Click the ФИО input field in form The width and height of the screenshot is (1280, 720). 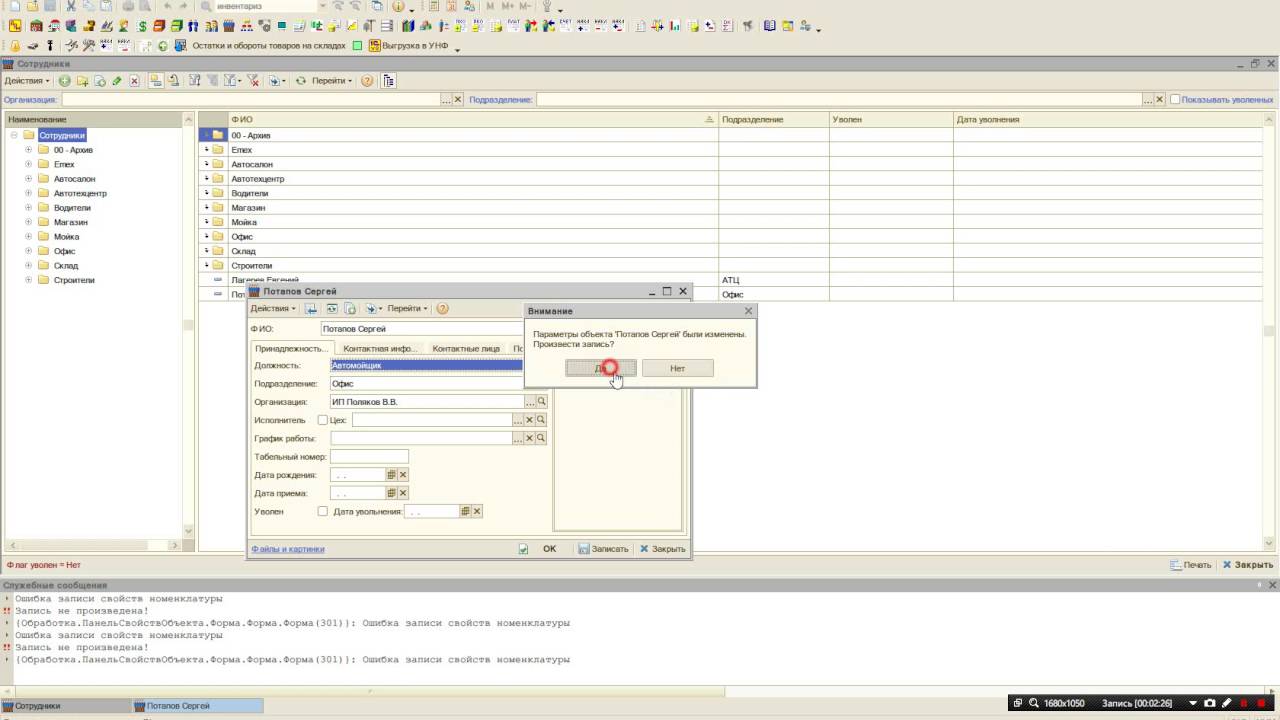422,329
